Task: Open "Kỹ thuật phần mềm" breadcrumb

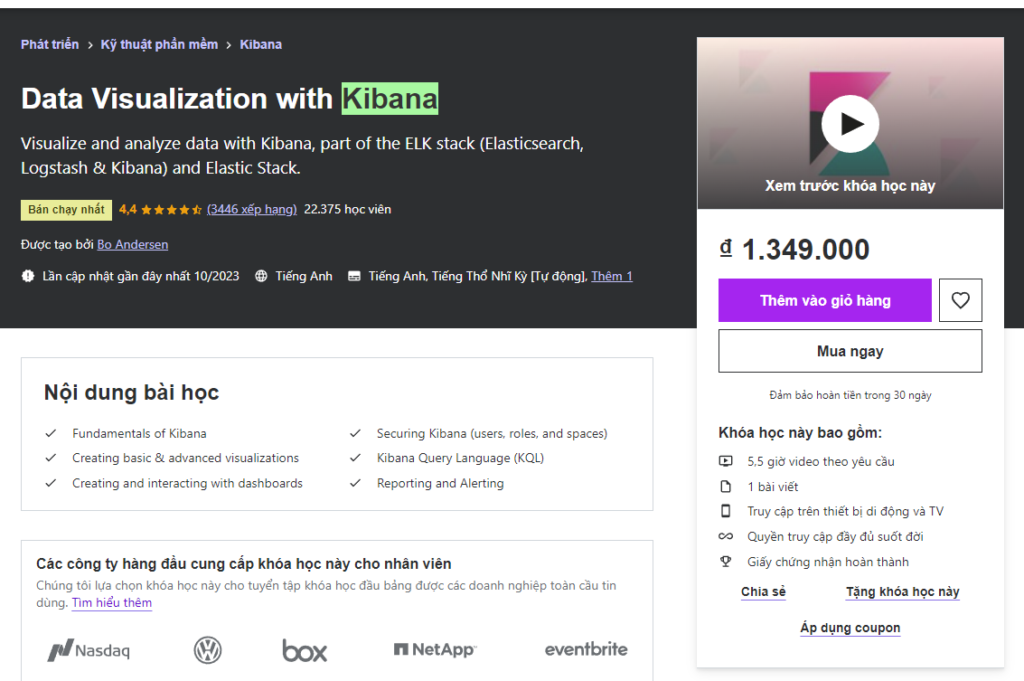Action: [159, 45]
